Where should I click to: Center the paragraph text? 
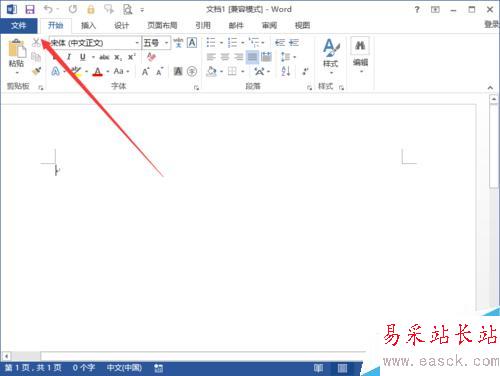click(x=225, y=57)
